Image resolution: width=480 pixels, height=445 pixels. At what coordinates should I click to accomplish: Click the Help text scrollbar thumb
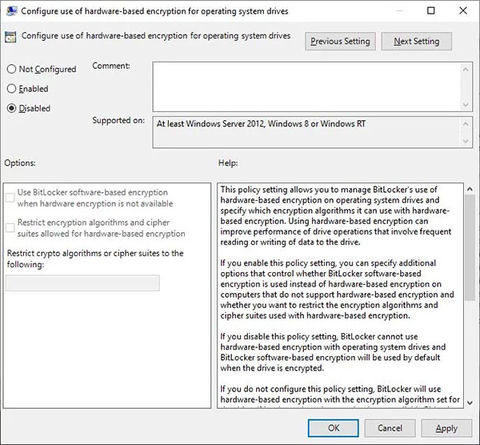470,248
